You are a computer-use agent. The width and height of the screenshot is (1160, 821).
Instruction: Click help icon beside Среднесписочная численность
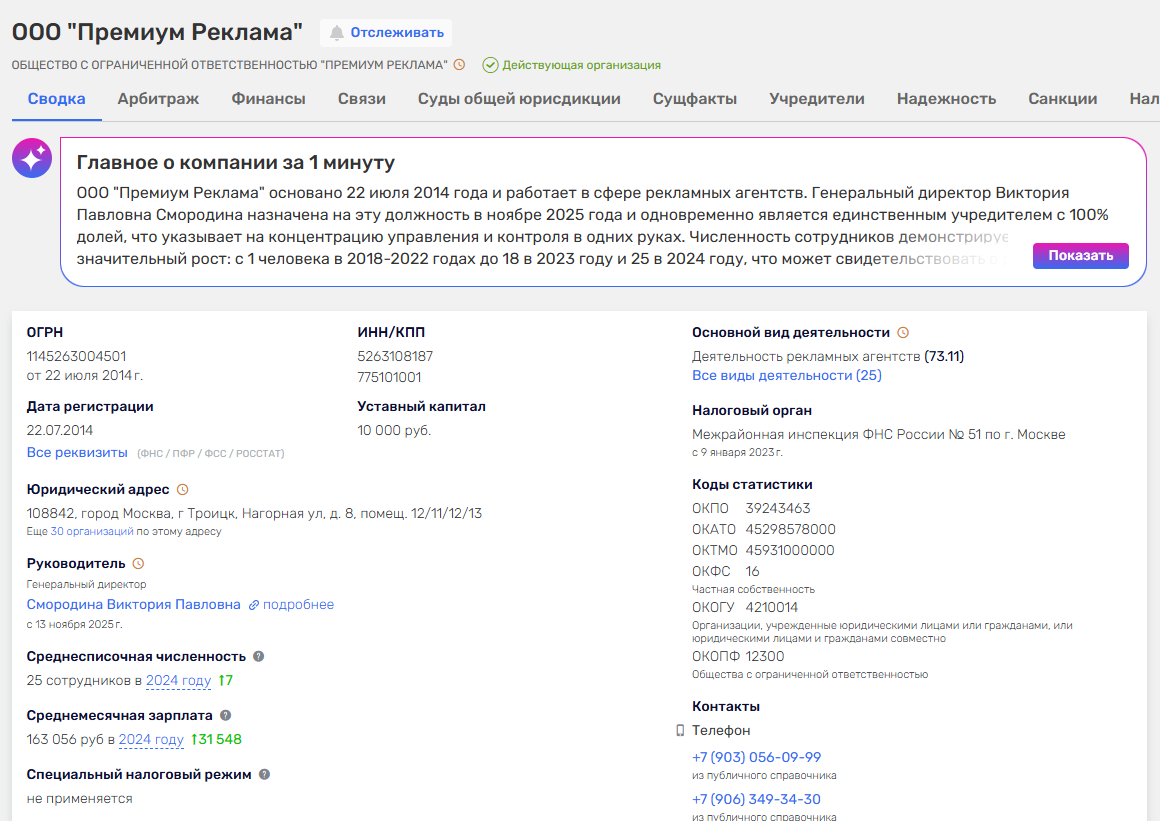click(x=258, y=656)
